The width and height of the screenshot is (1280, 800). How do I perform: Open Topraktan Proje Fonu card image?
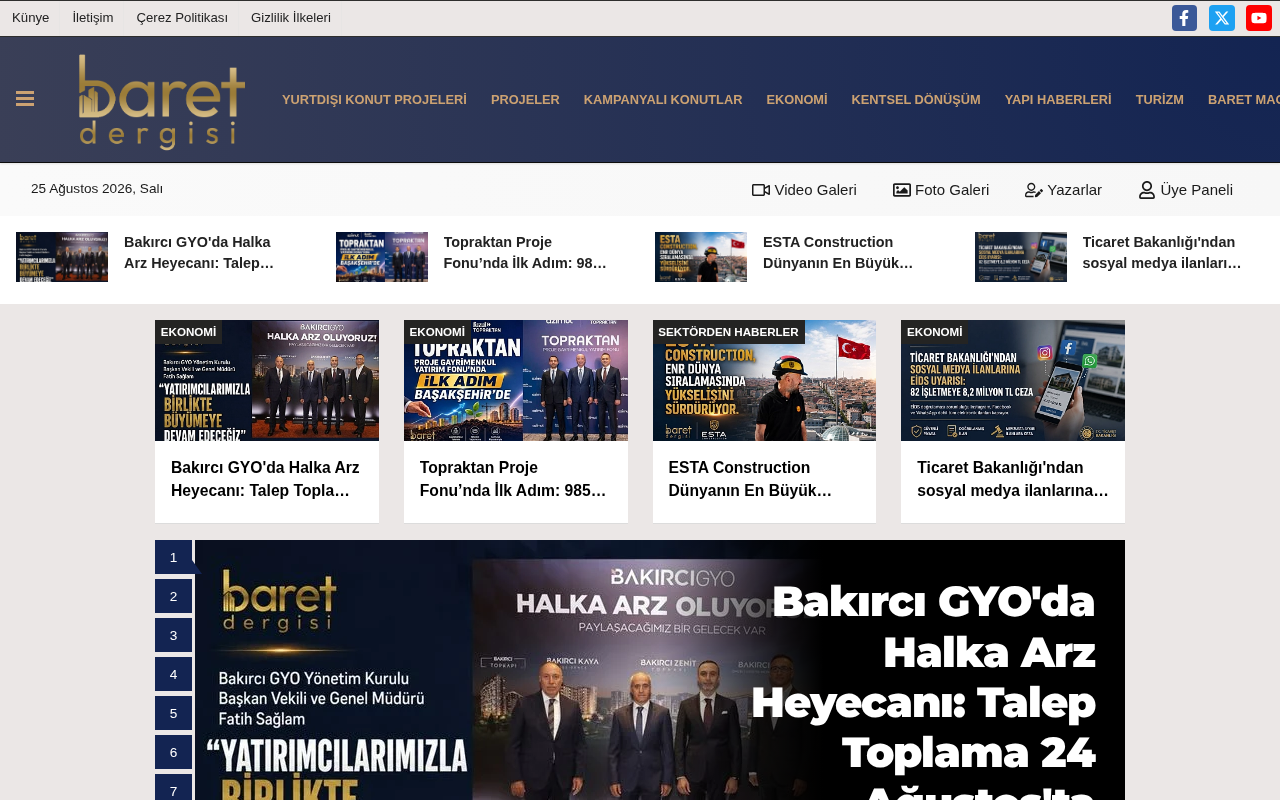[516, 380]
